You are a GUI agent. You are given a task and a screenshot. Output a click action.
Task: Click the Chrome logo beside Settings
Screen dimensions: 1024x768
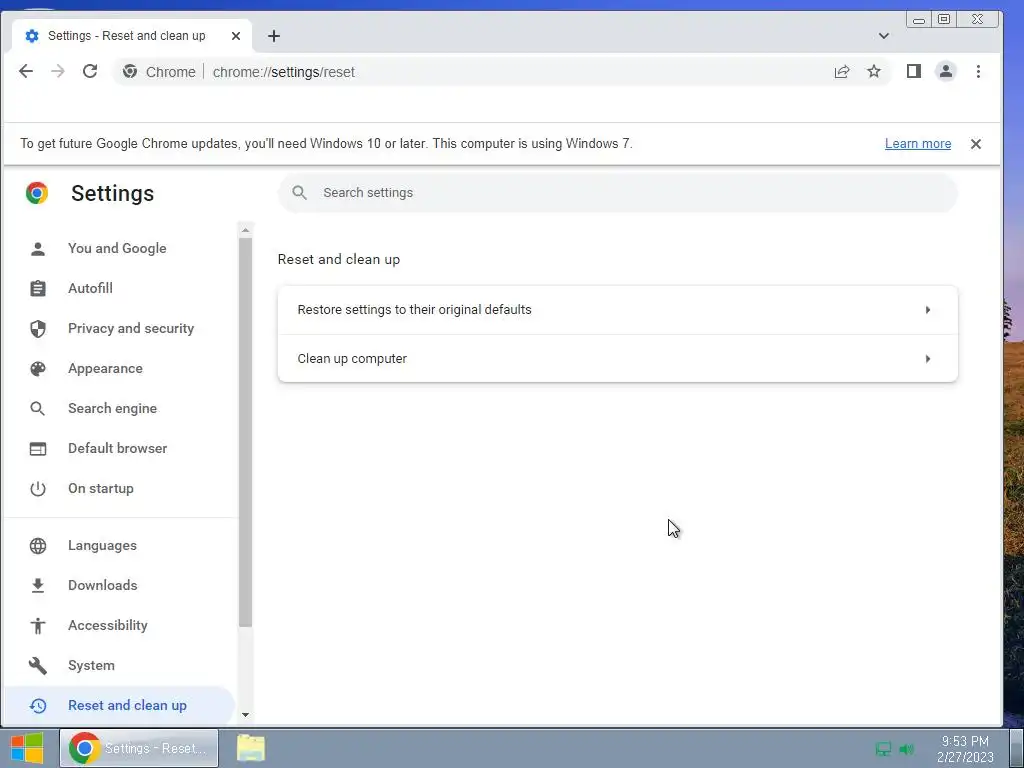click(37, 193)
